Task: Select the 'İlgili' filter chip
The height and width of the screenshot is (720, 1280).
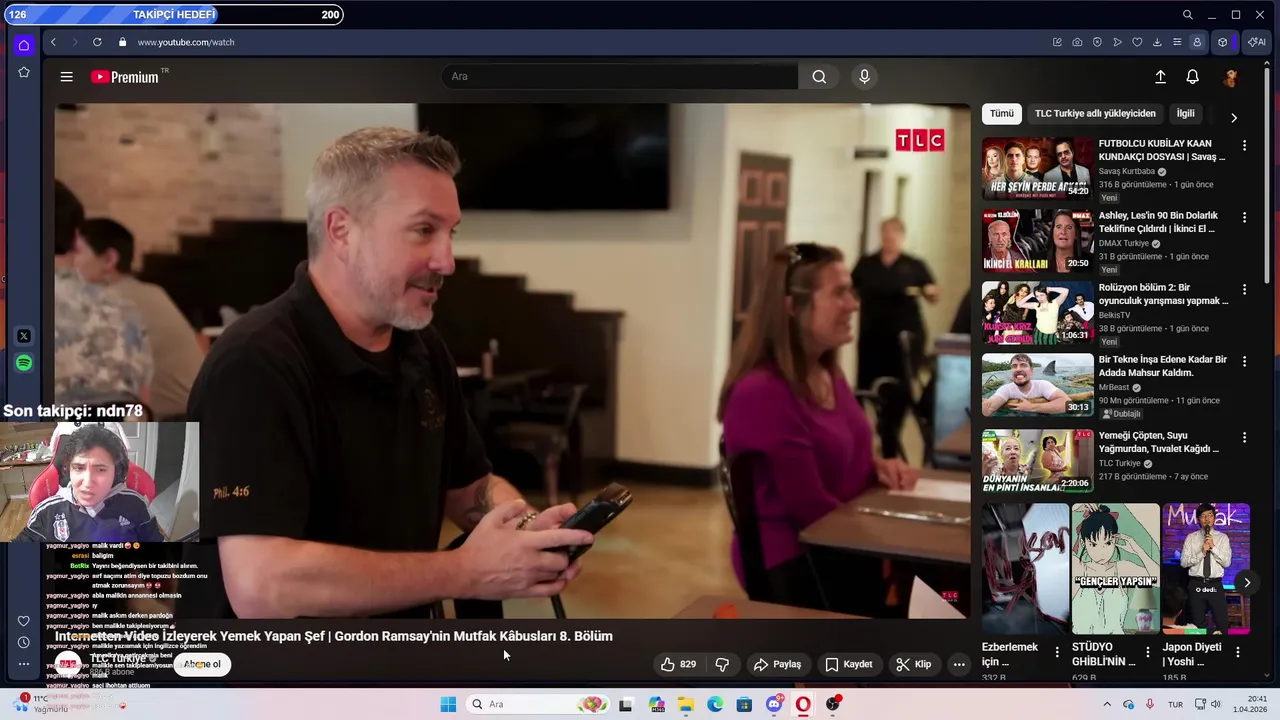Action: click(1185, 114)
